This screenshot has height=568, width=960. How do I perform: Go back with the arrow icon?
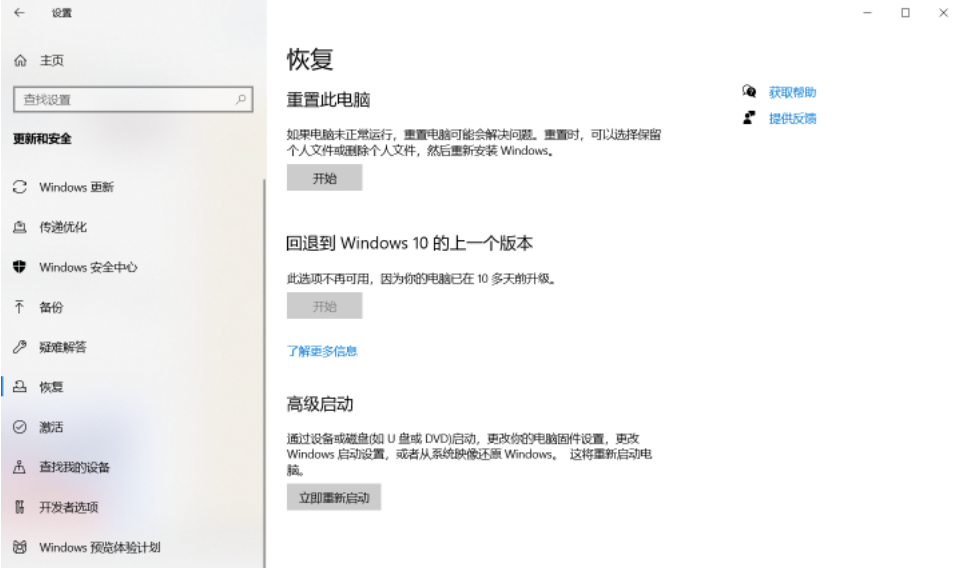(20, 12)
